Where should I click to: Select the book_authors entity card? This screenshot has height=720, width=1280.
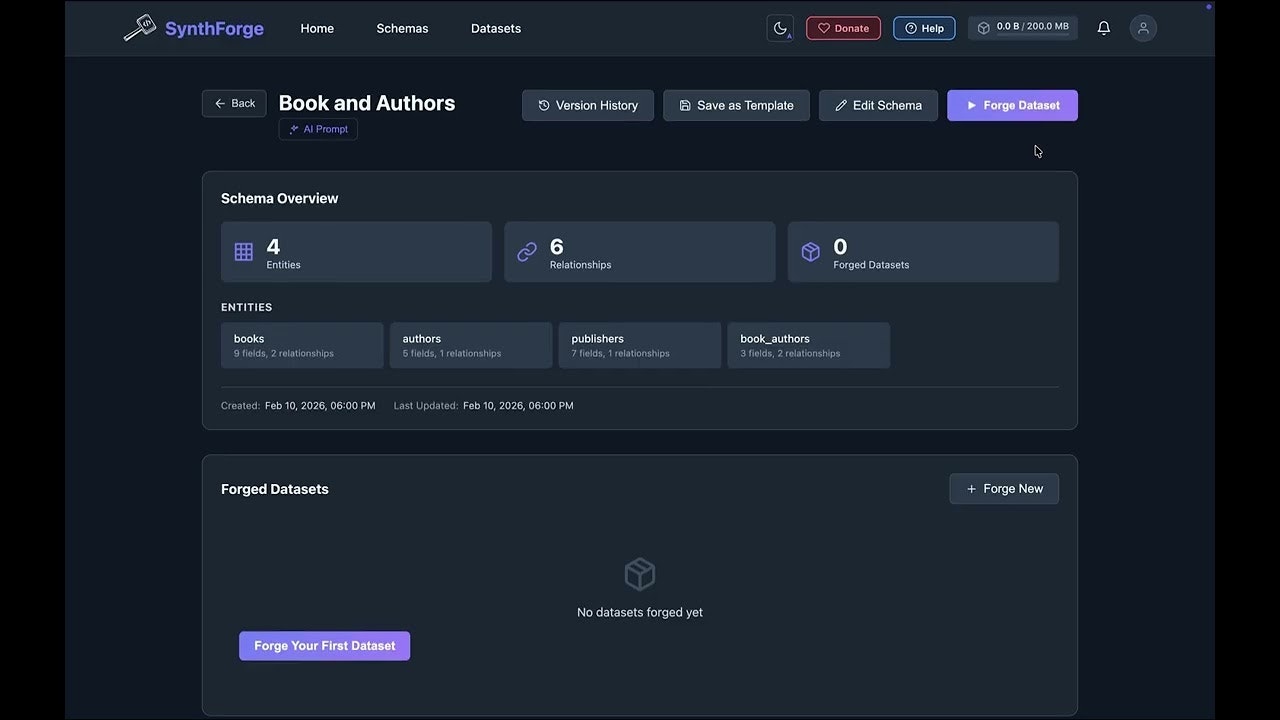click(808, 344)
